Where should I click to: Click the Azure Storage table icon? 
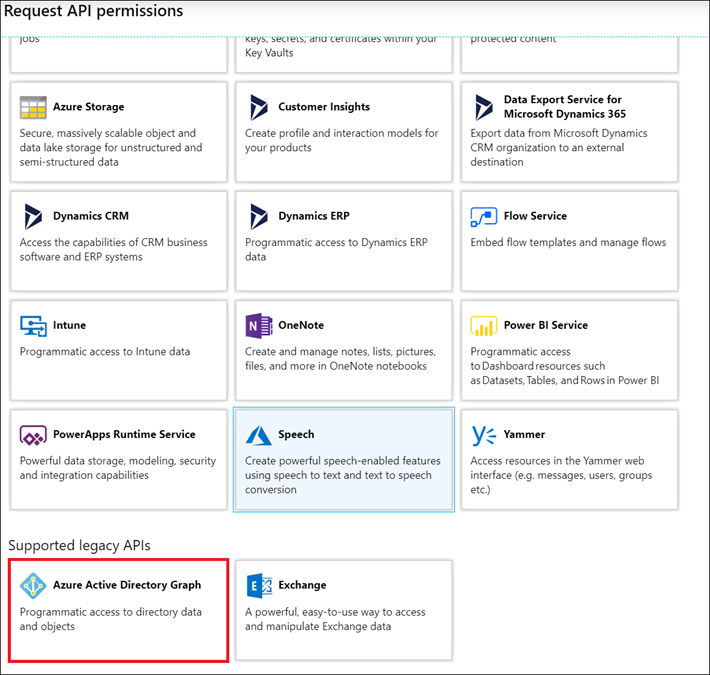click(x=33, y=107)
